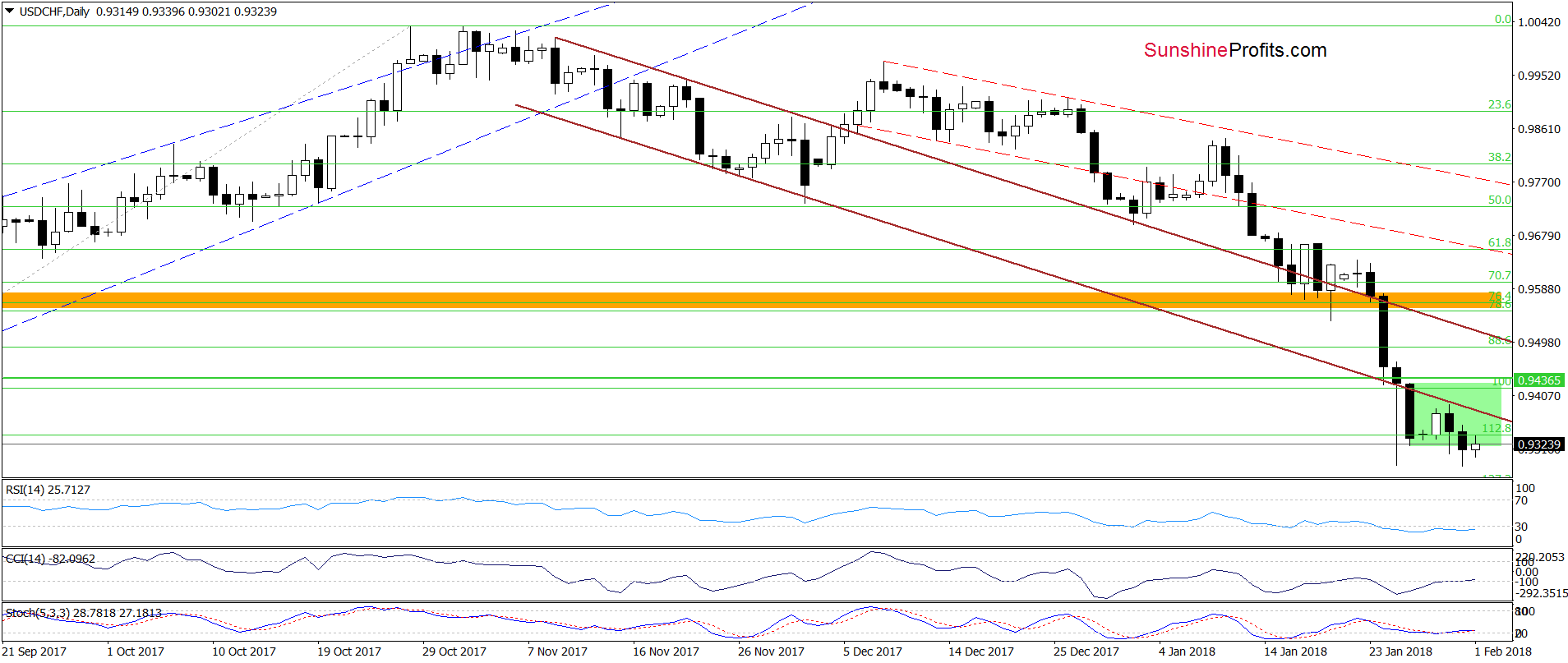This screenshot has height=663, width=1568.
Task: Click the 70.7 Fibonacci level label
Action: tap(1499, 275)
